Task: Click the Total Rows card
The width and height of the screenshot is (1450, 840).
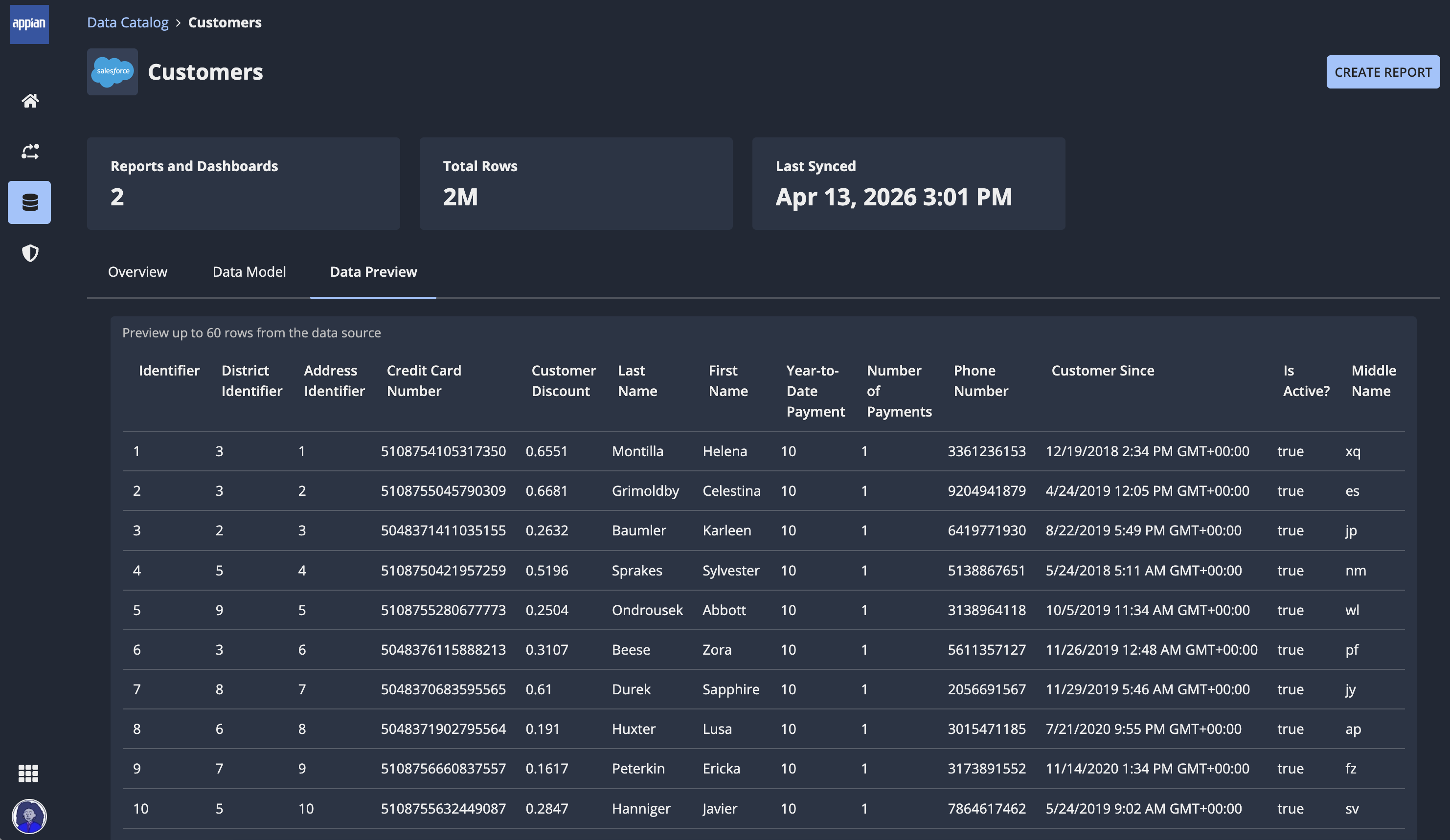Action: pyautogui.click(x=576, y=183)
